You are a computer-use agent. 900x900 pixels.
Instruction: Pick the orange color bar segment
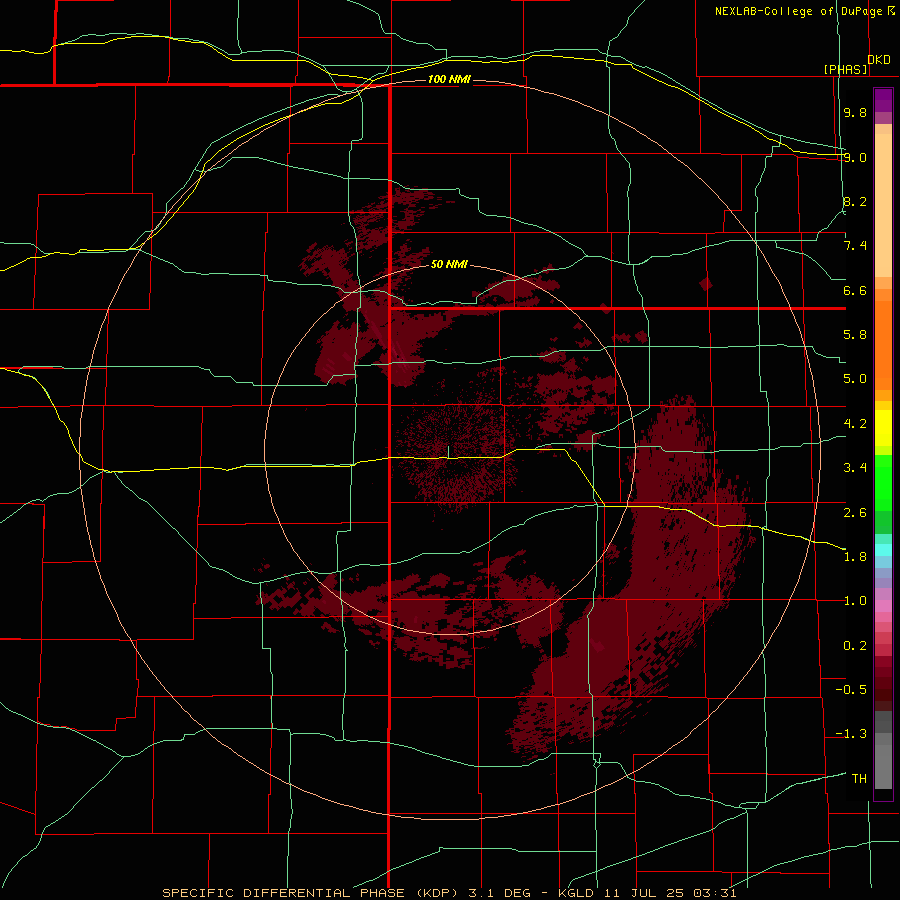click(883, 346)
